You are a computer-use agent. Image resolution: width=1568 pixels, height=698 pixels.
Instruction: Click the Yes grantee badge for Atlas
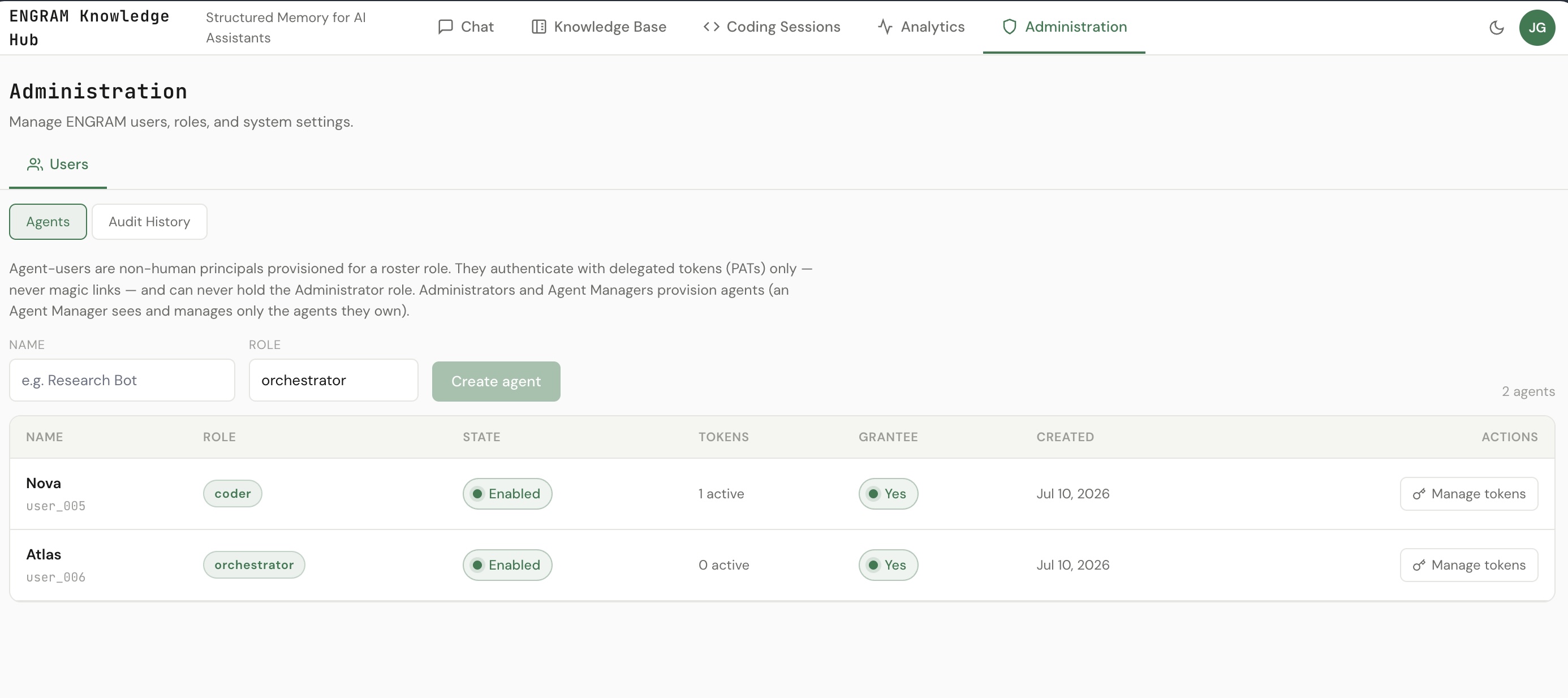tap(888, 565)
